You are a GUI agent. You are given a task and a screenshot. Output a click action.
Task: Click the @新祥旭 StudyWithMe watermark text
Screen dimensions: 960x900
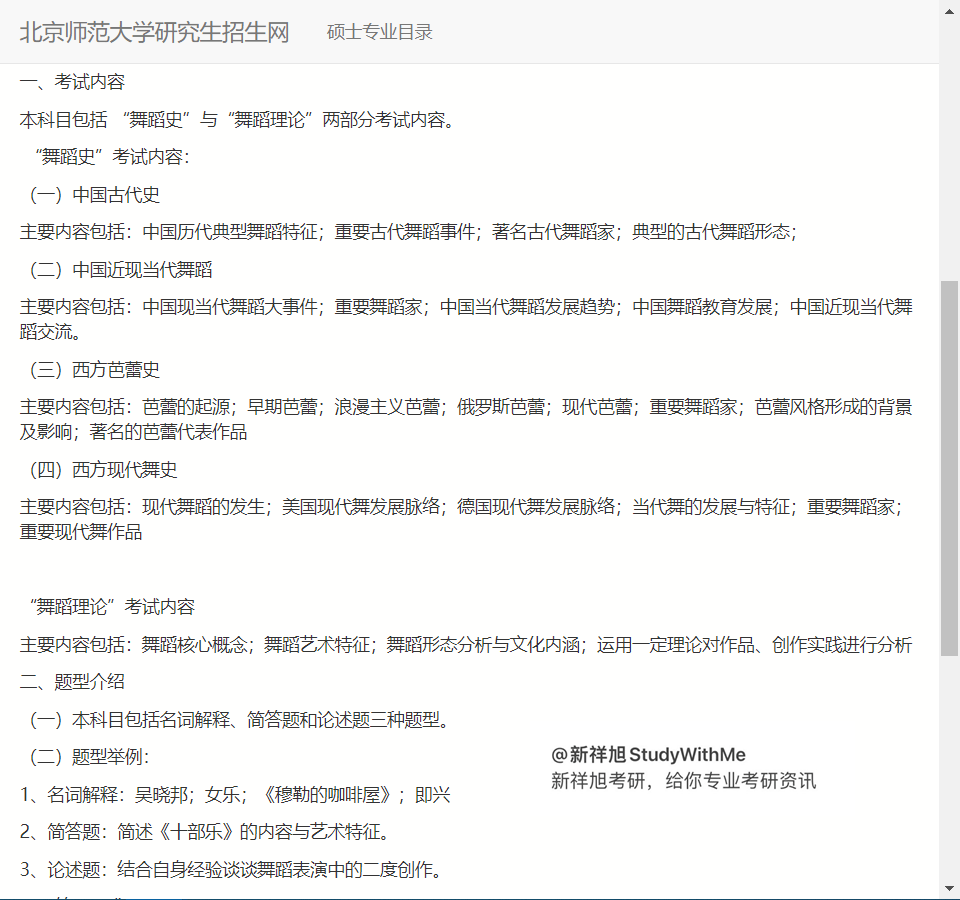pos(648,755)
